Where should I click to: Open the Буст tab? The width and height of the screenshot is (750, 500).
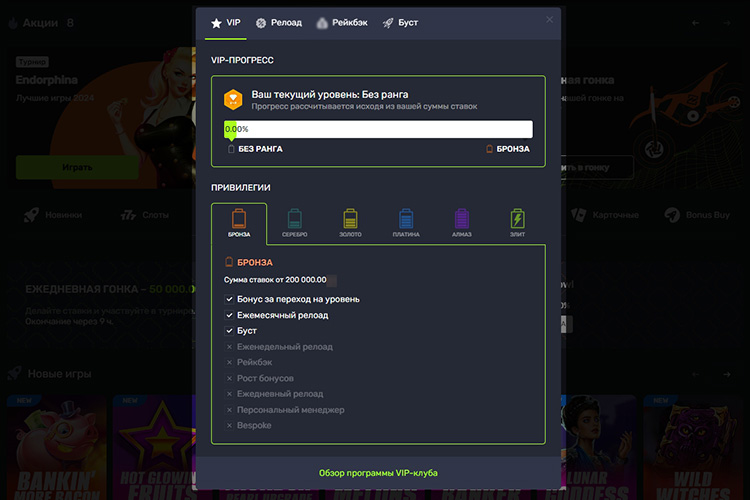401,22
